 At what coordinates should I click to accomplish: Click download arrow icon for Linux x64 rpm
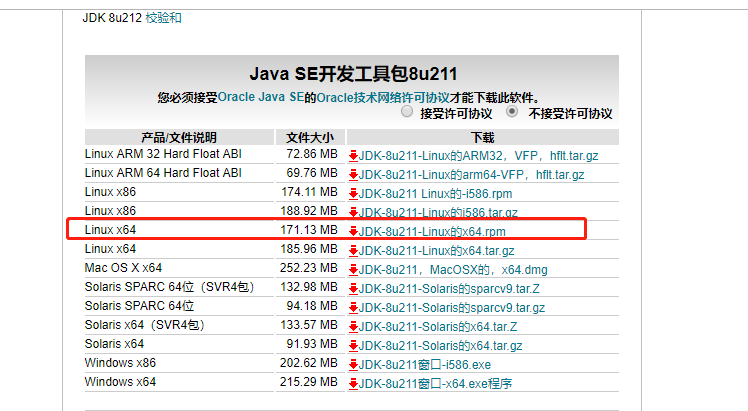(x=353, y=232)
